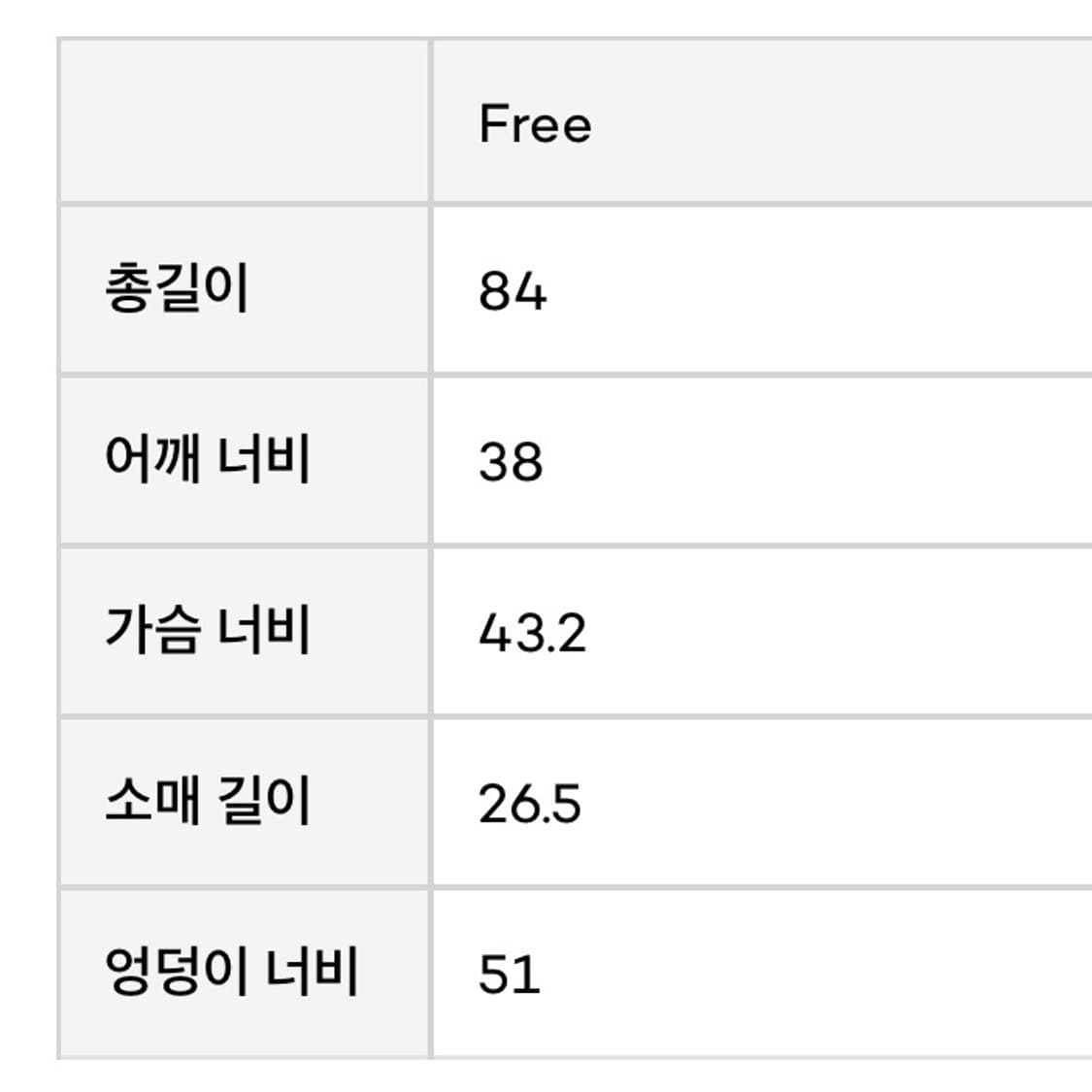
Task: Select the 소매 길이 row label
Action: tap(207, 802)
